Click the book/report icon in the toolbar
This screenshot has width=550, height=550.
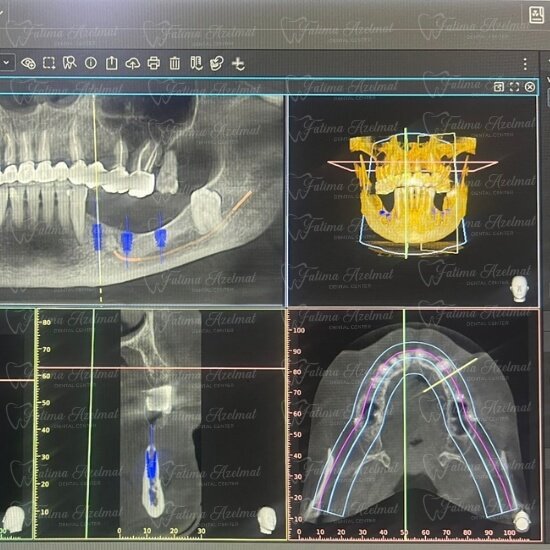coord(196,63)
